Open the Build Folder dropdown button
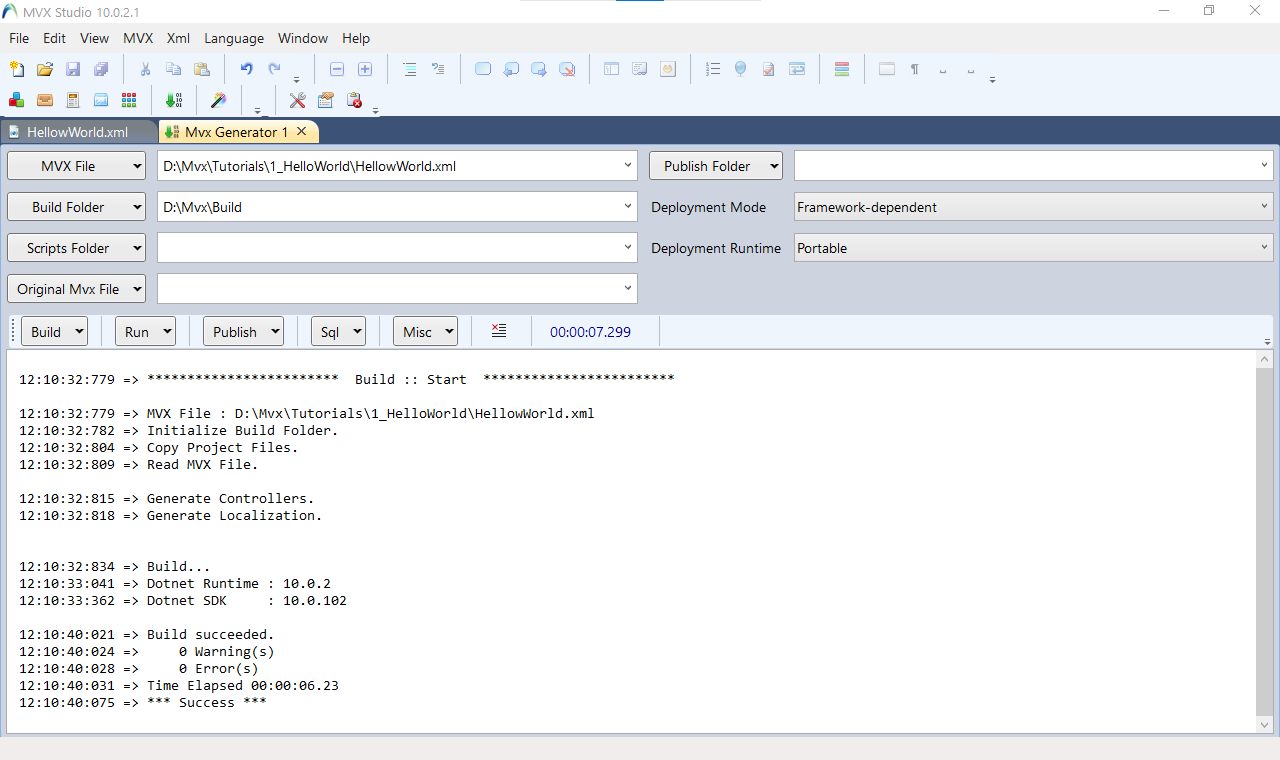 pos(76,207)
